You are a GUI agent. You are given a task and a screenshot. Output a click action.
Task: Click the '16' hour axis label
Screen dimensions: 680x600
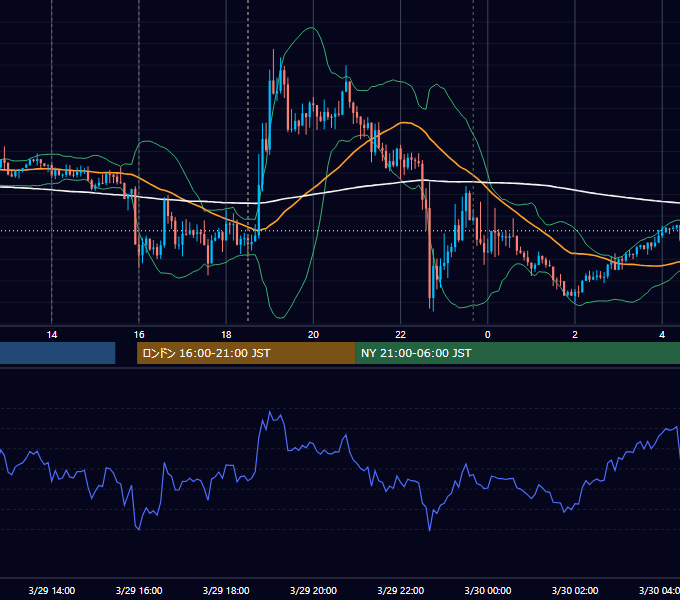pos(139,335)
